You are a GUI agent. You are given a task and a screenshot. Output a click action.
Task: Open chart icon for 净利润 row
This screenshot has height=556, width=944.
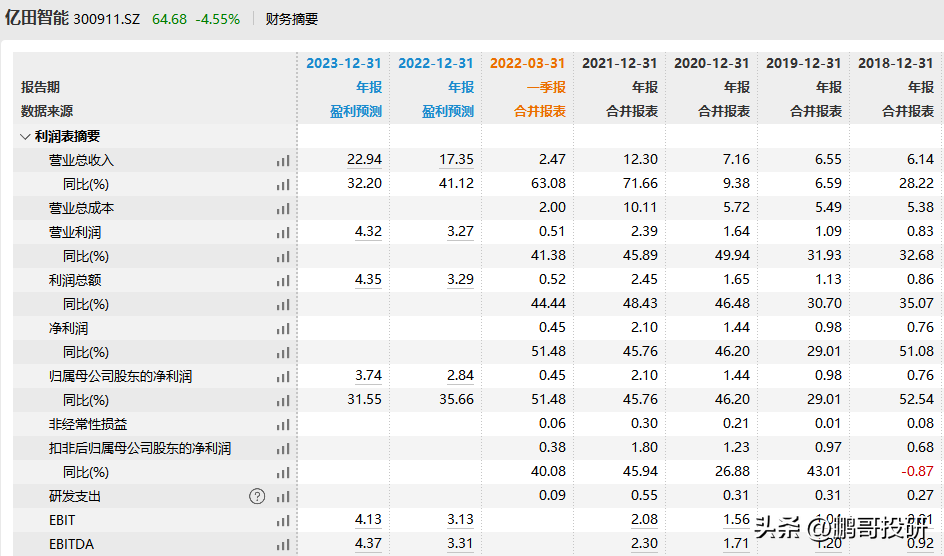[283, 329]
